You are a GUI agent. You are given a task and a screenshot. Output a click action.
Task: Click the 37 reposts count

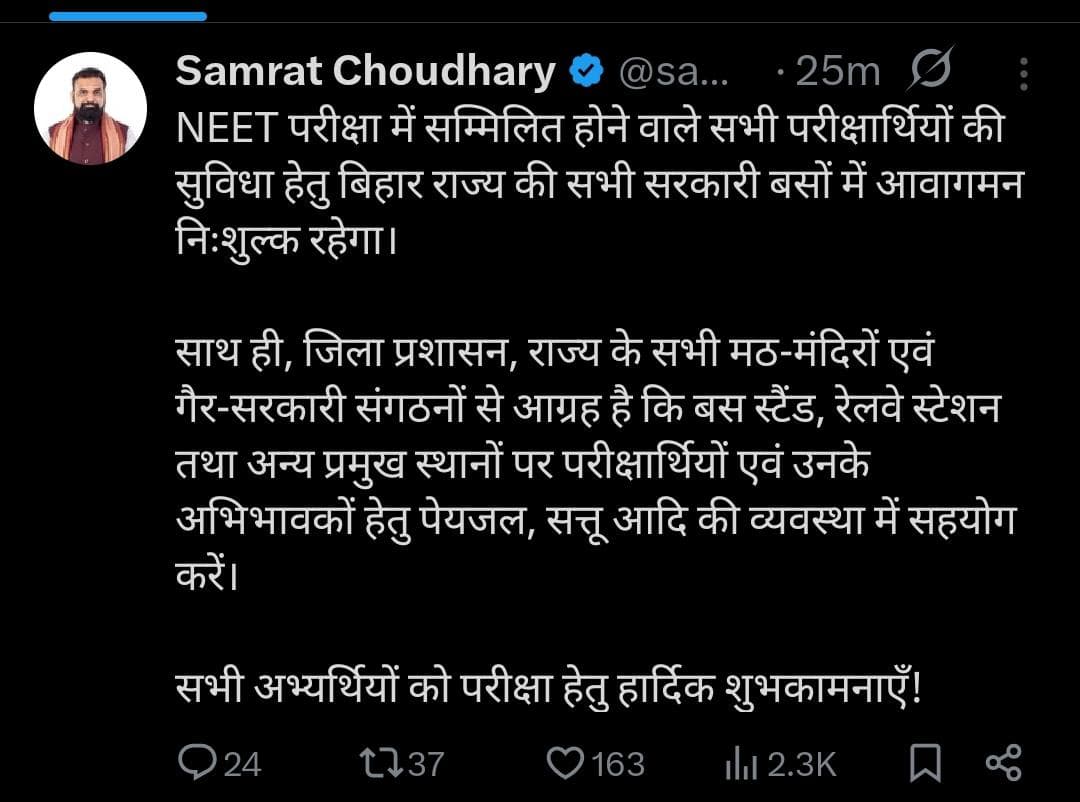[x=426, y=765]
